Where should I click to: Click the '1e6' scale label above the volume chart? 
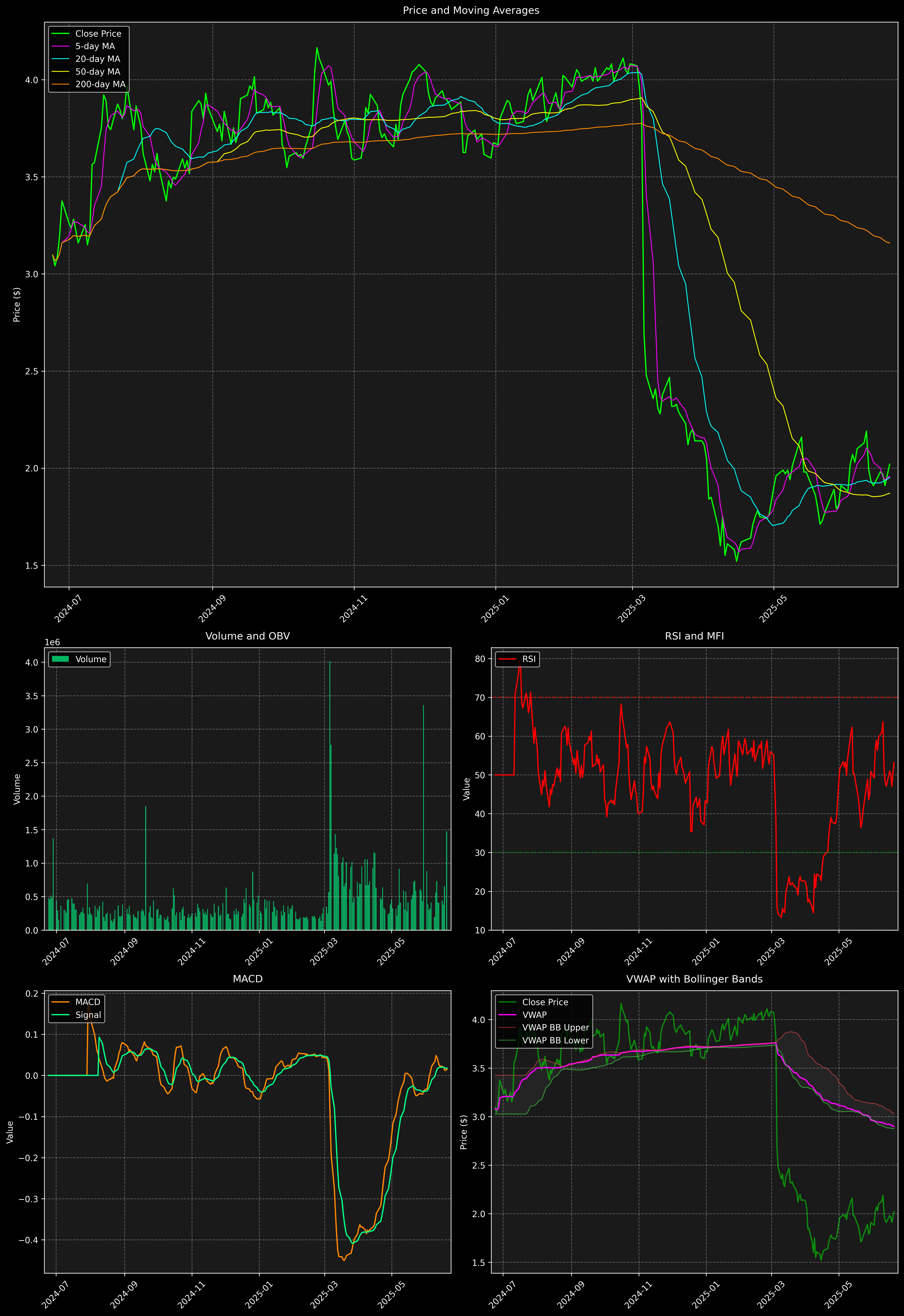point(52,643)
